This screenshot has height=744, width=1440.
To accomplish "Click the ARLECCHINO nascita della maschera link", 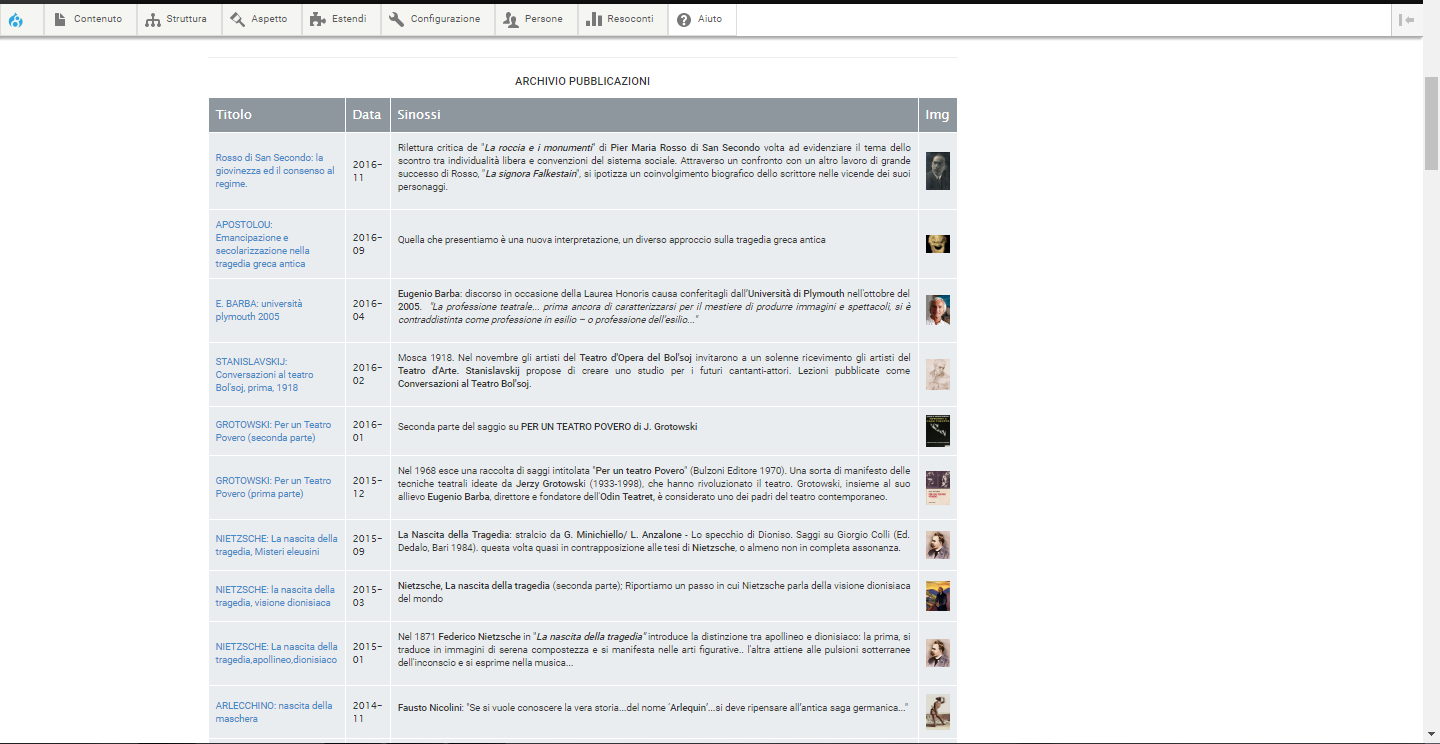I will pos(273,711).
